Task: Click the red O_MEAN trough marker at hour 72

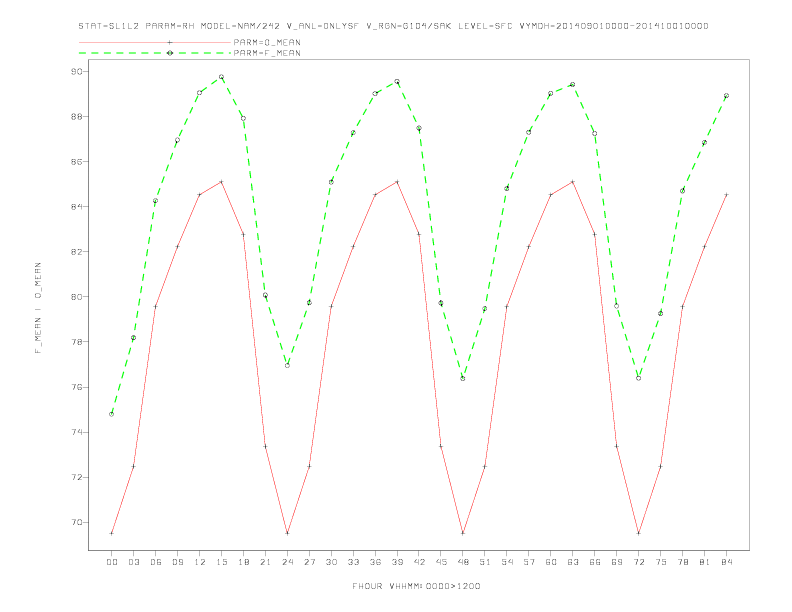Action: 638,533
